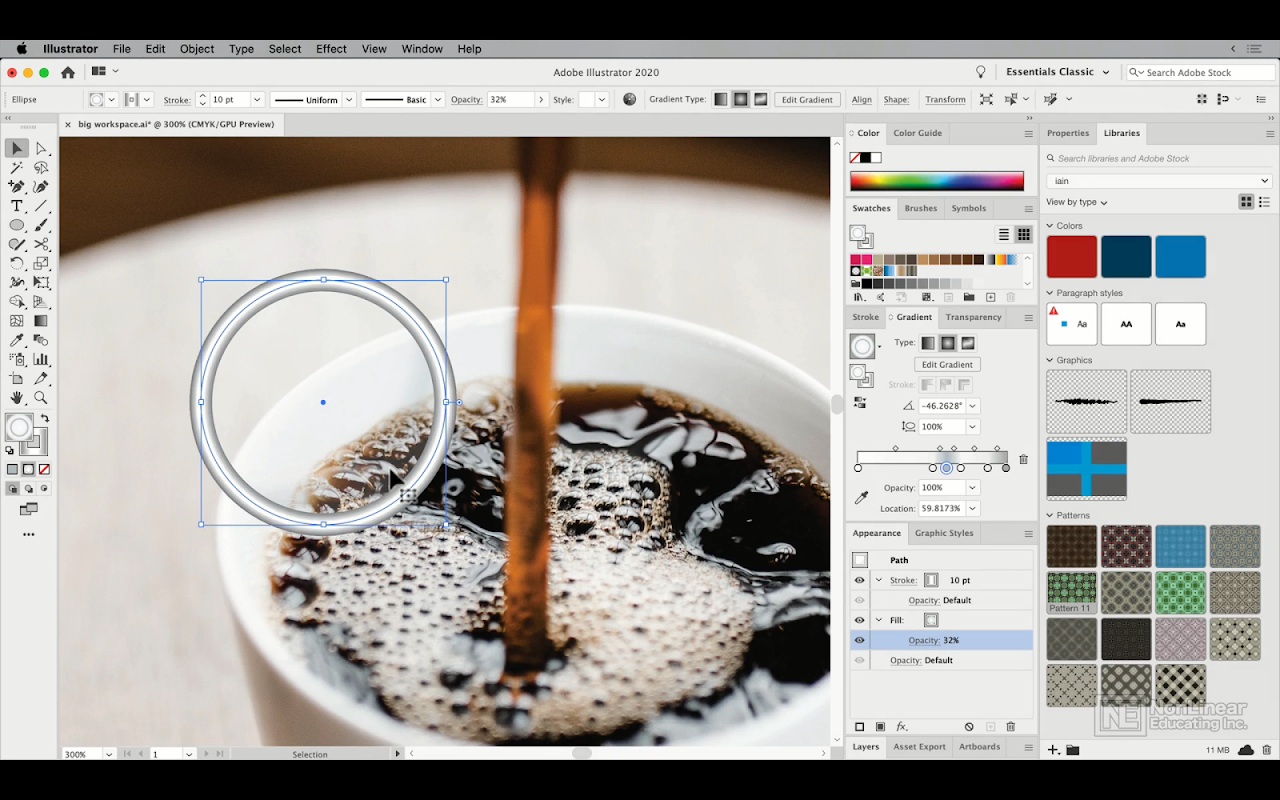Select the red color swatch in Libraries
Screen dimensions: 1280x800
pos(1072,257)
